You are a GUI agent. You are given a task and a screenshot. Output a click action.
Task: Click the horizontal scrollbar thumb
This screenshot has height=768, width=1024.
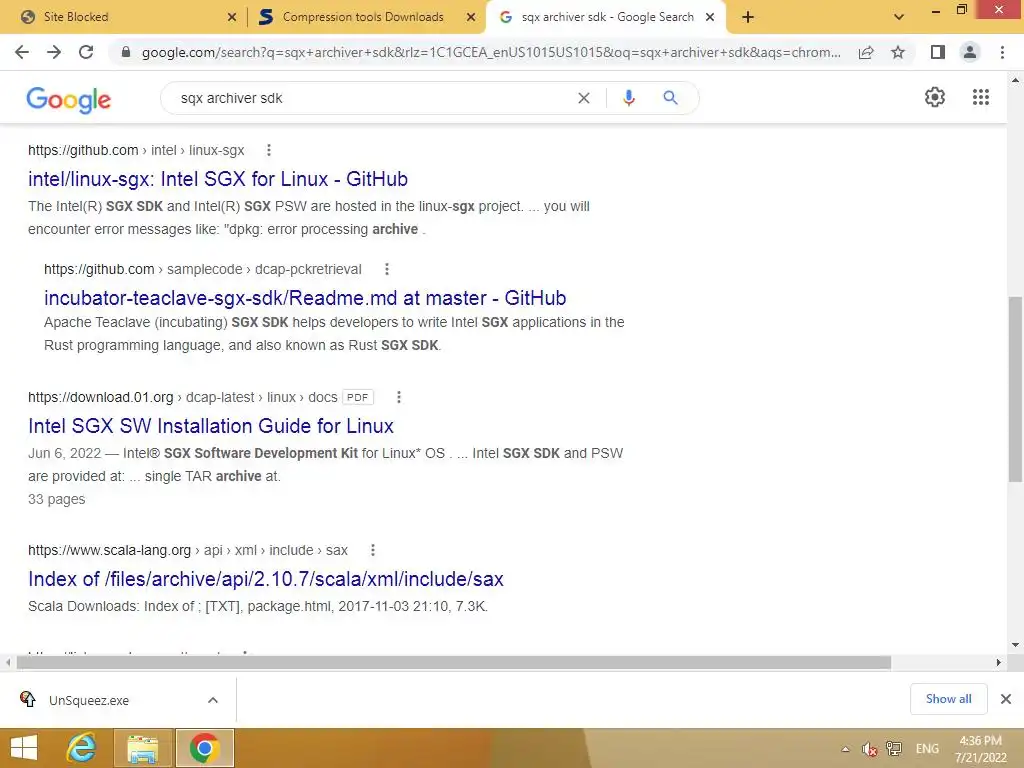coord(454,663)
